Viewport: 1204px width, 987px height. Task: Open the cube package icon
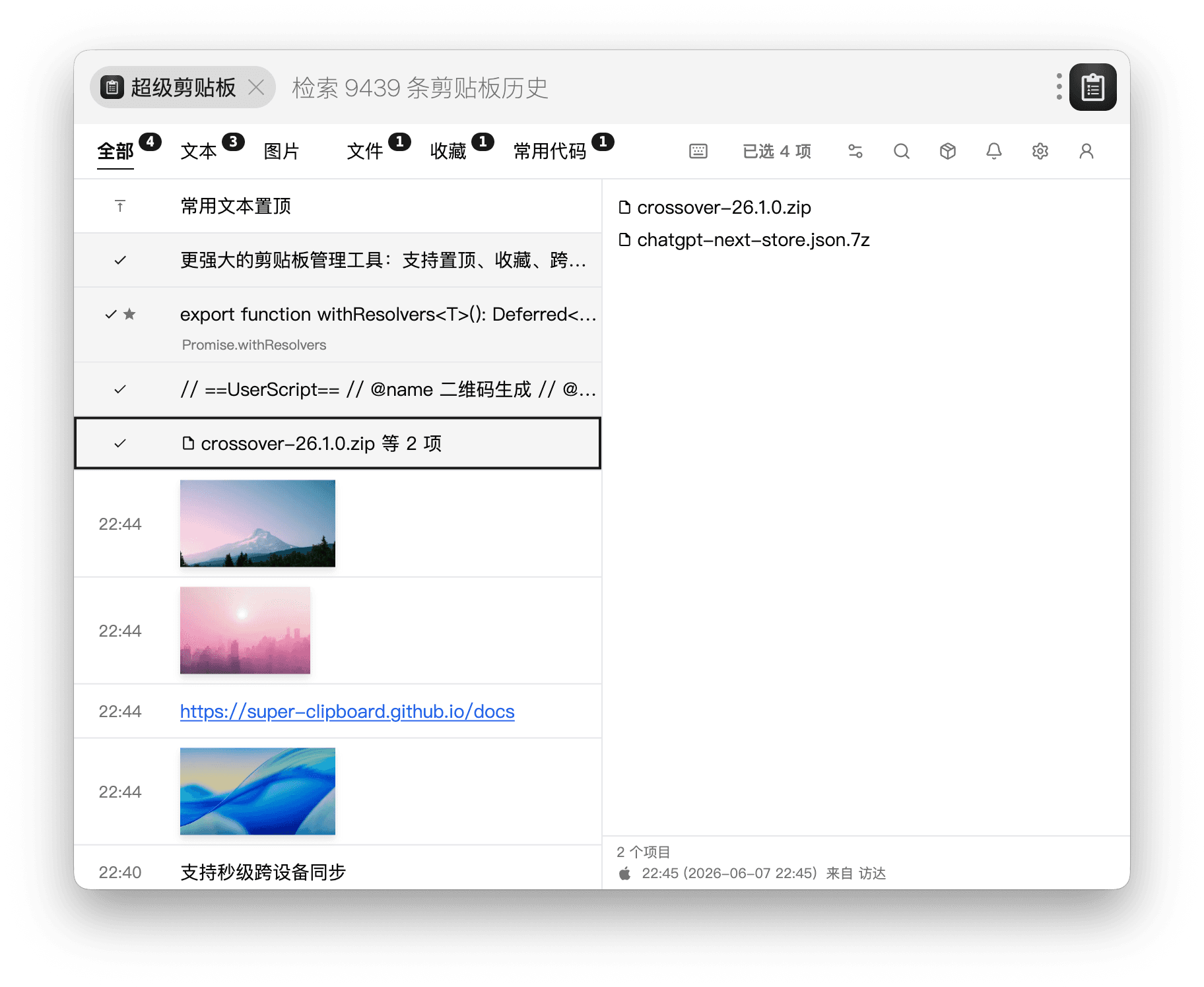(x=948, y=152)
